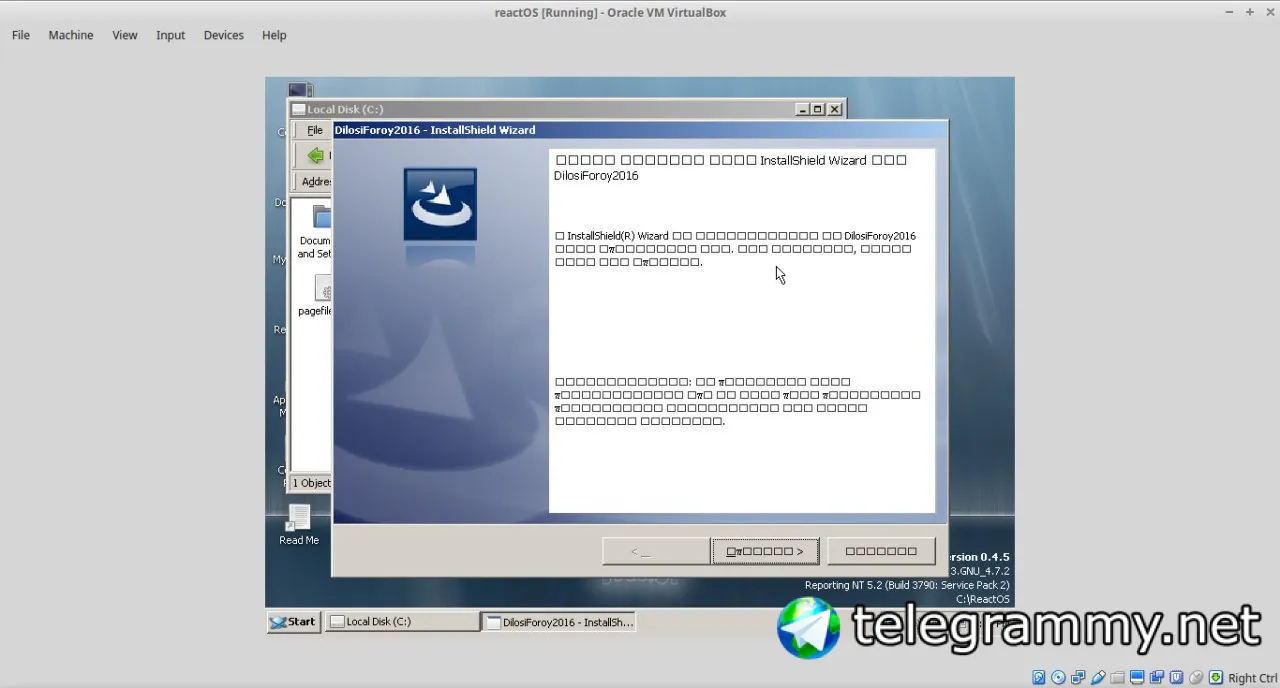This screenshot has height=688, width=1280.
Task: Click the USB devices status icon
Action: point(1098,677)
